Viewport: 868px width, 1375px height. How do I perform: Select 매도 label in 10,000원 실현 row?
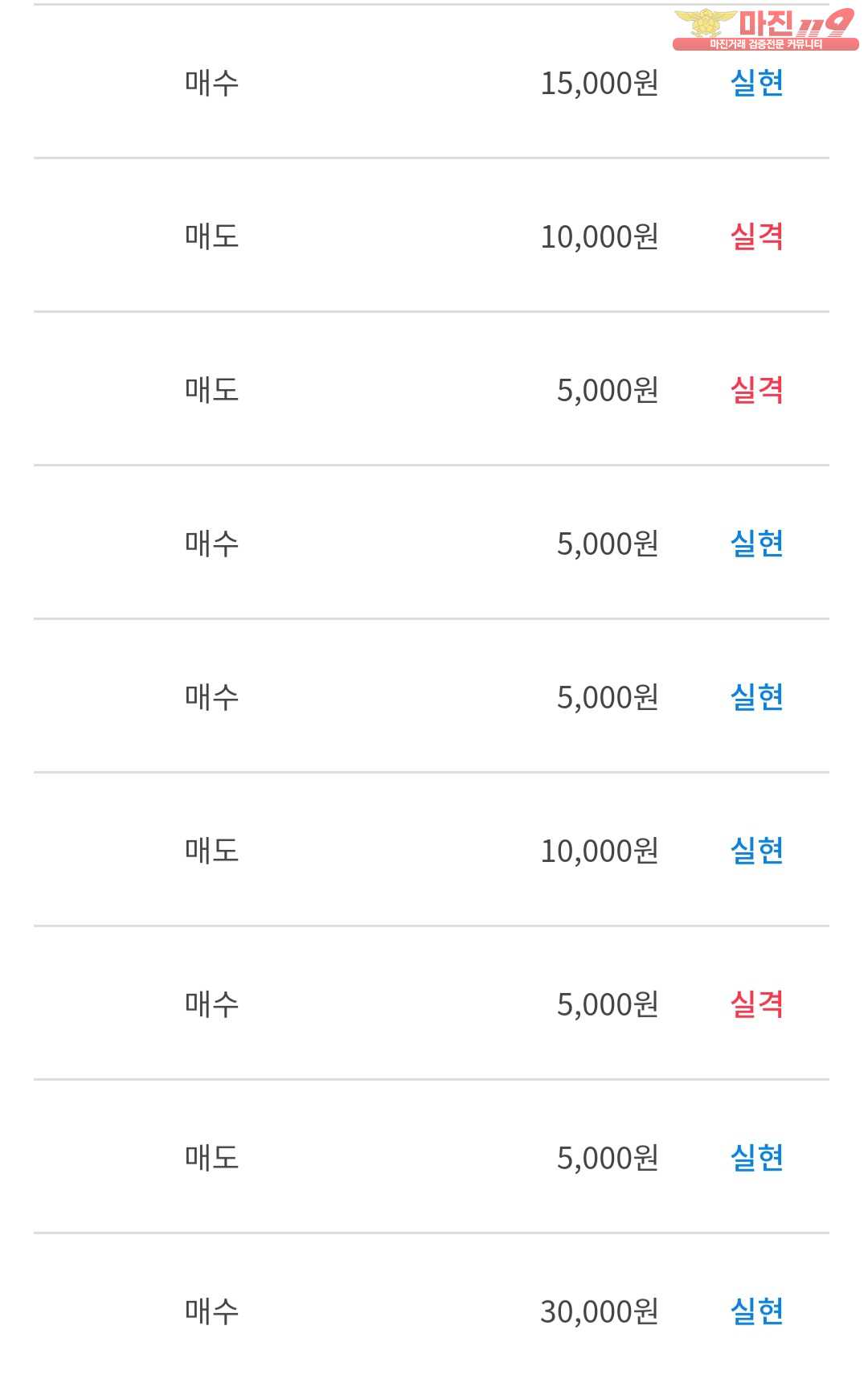coord(211,851)
